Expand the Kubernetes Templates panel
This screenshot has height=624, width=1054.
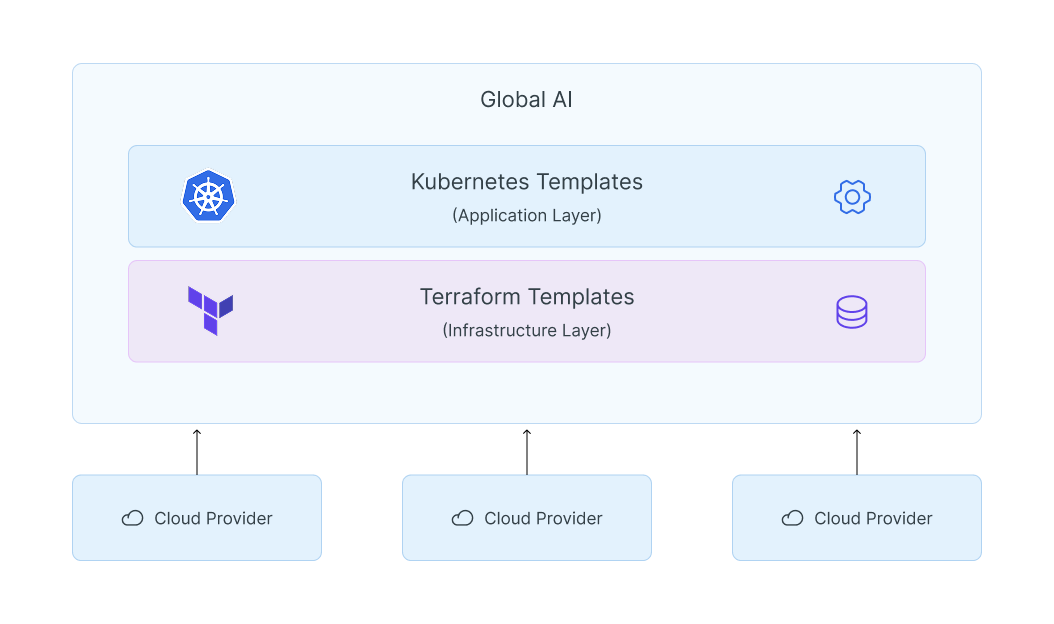tap(527, 182)
